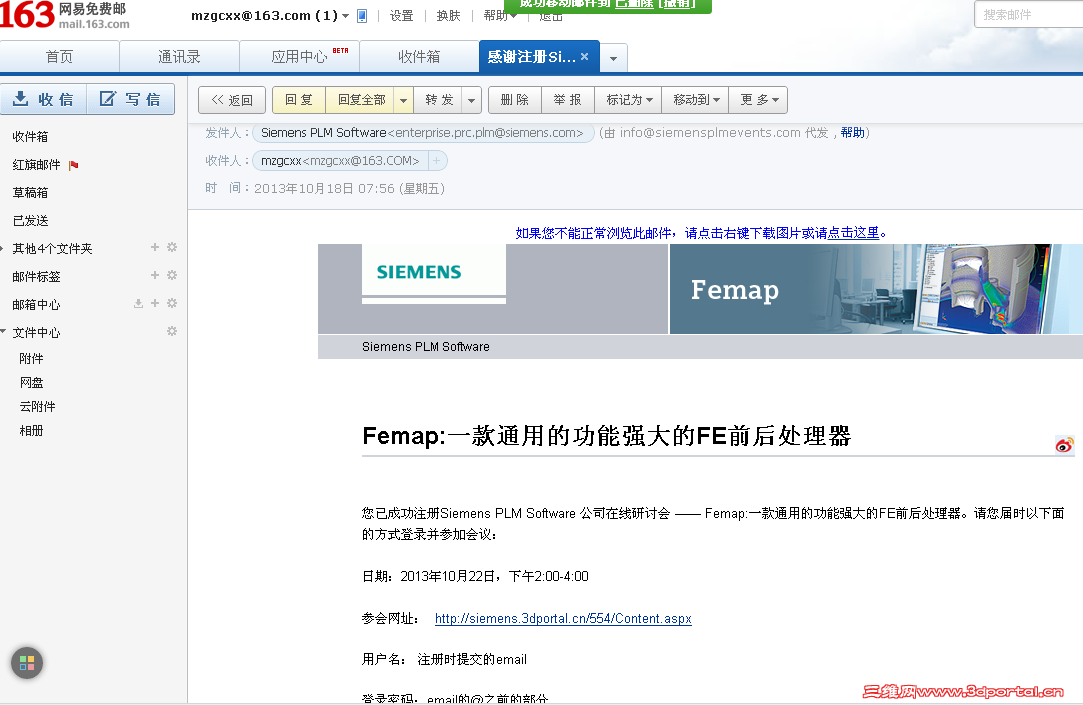The height and width of the screenshot is (705, 1083).
Task: Click 删除 delete button
Action: pyautogui.click(x=515, y=100)
